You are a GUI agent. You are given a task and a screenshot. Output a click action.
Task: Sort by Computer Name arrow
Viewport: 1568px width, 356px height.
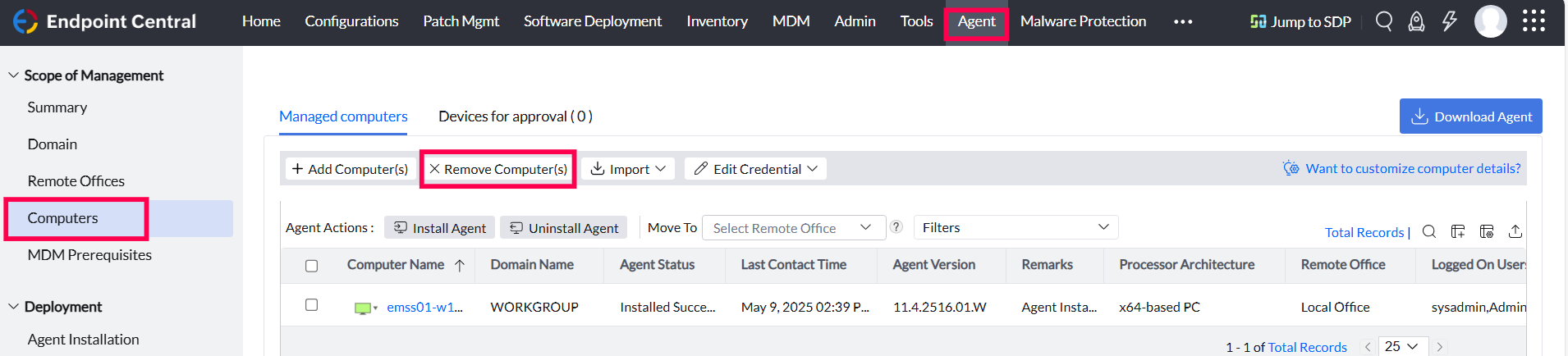click(460, 265)
